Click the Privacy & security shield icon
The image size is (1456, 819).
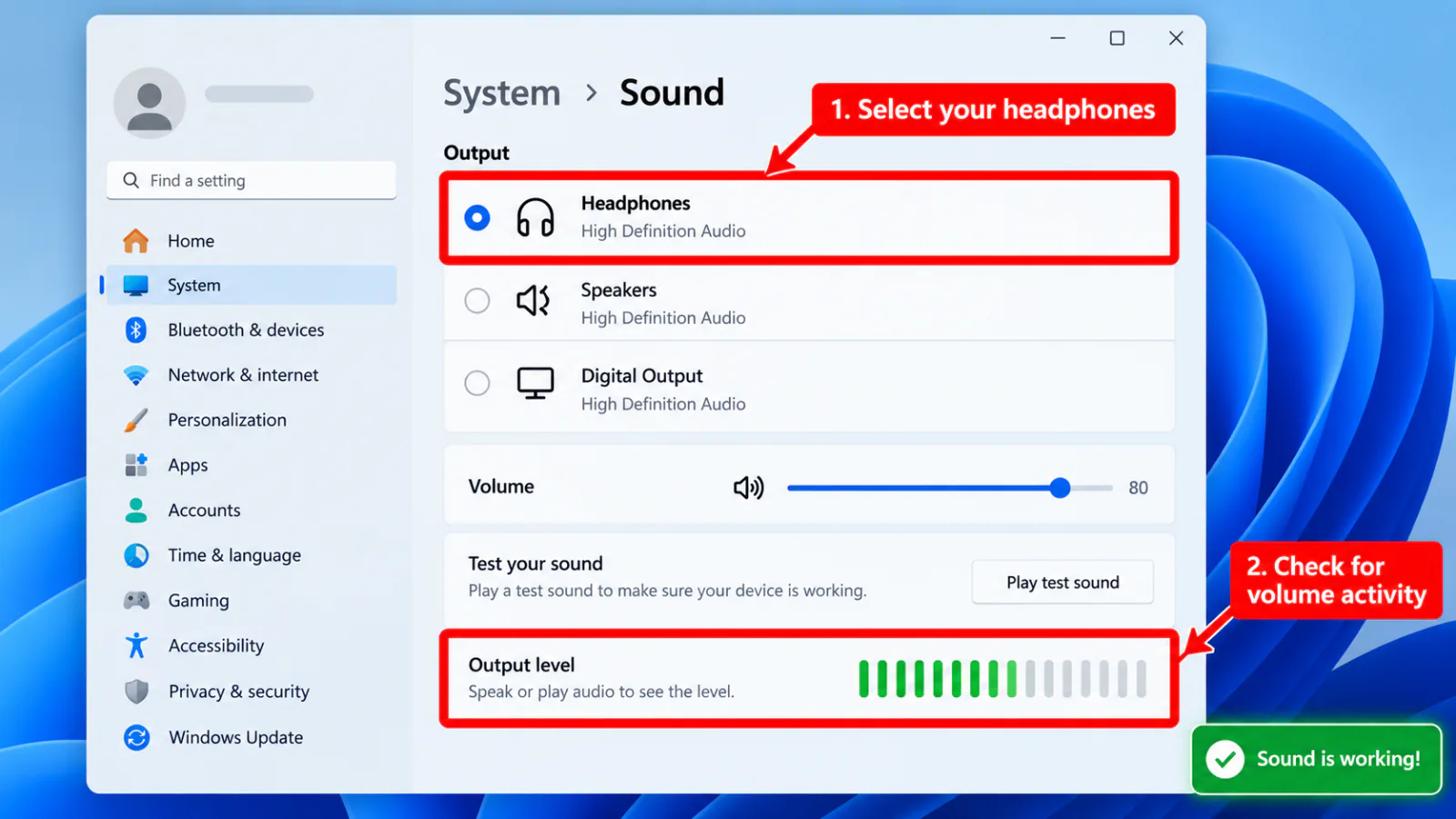pos(136,692)
